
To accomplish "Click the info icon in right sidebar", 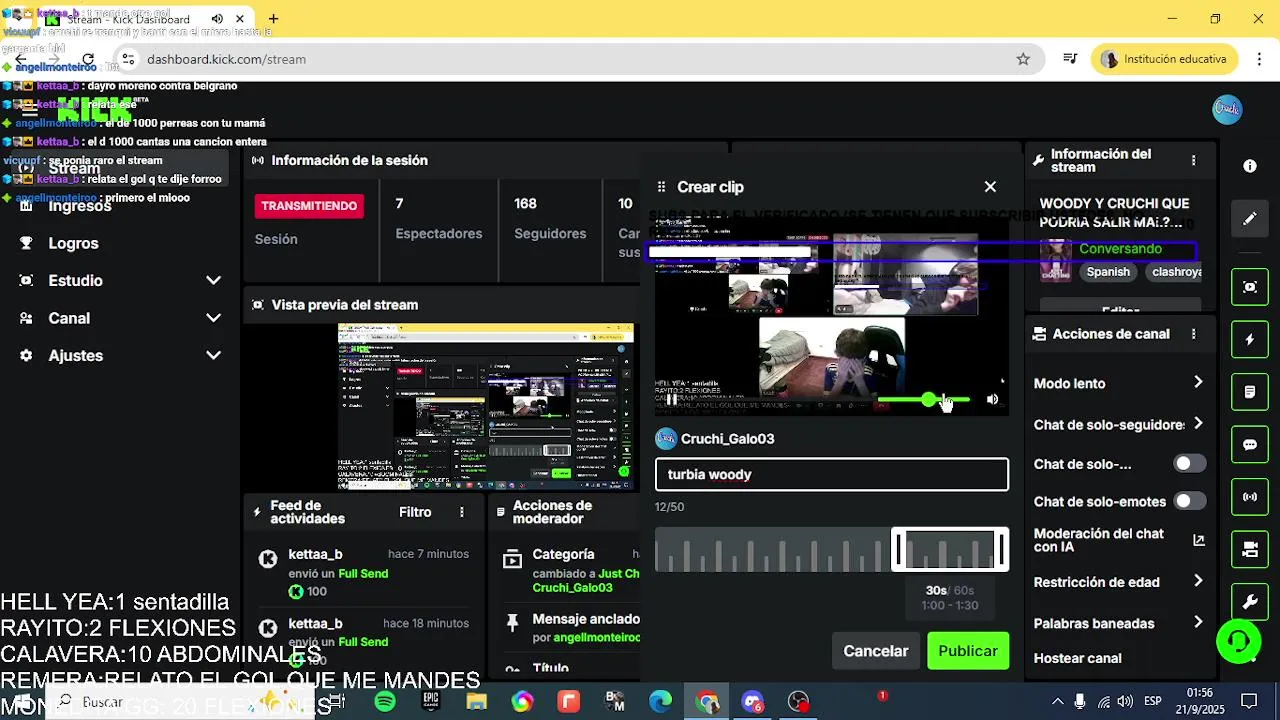I will [1250, 166].
